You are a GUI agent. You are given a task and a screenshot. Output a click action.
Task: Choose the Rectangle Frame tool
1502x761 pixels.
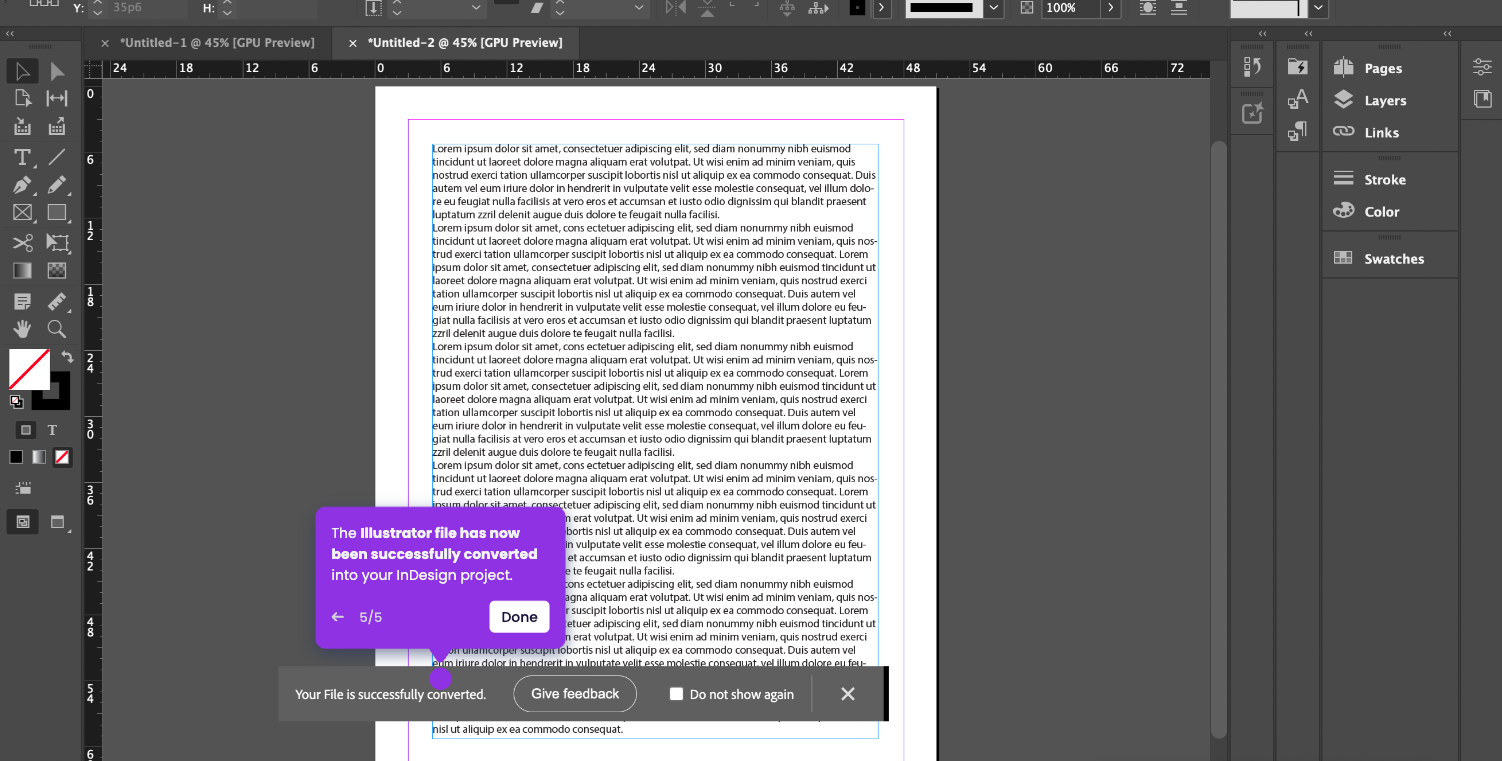tap(22, 213)
